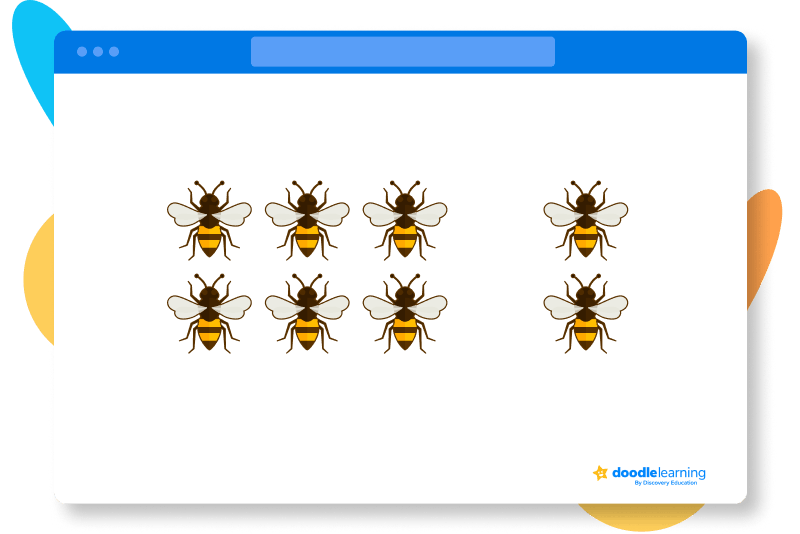This screenshot has width=800, height=534.
Task: Select the lower bee in the pair of two
Action: click(586, 312)
